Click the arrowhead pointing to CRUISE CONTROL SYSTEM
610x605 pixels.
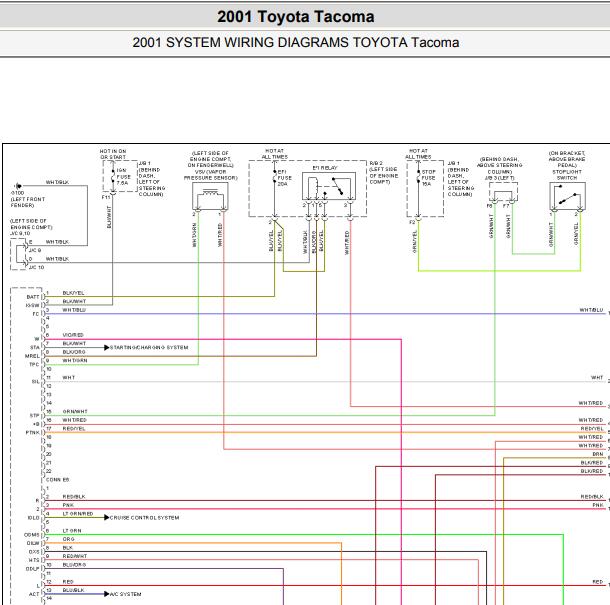107,517
